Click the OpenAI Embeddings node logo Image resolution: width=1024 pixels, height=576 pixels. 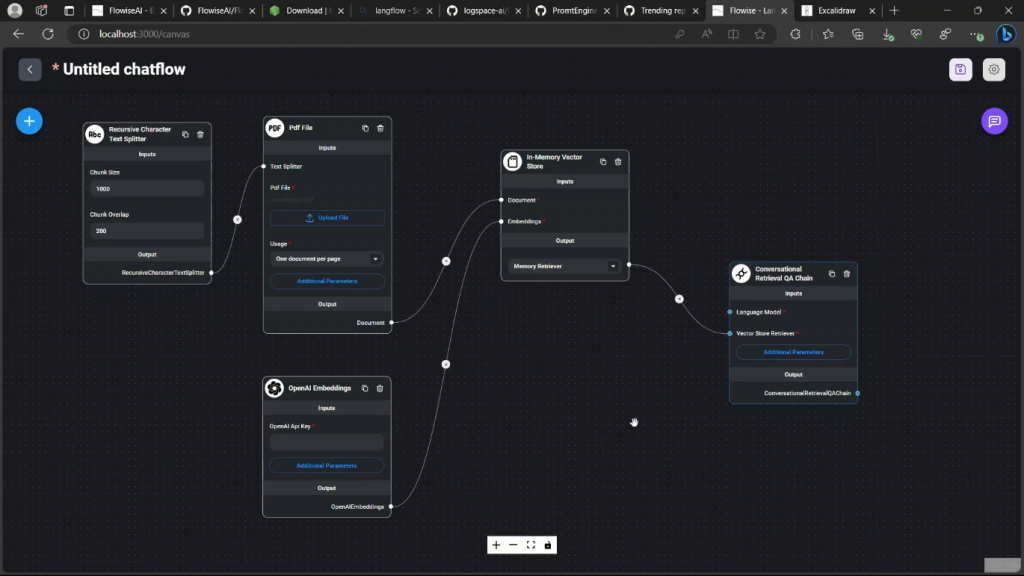point(274,388)
